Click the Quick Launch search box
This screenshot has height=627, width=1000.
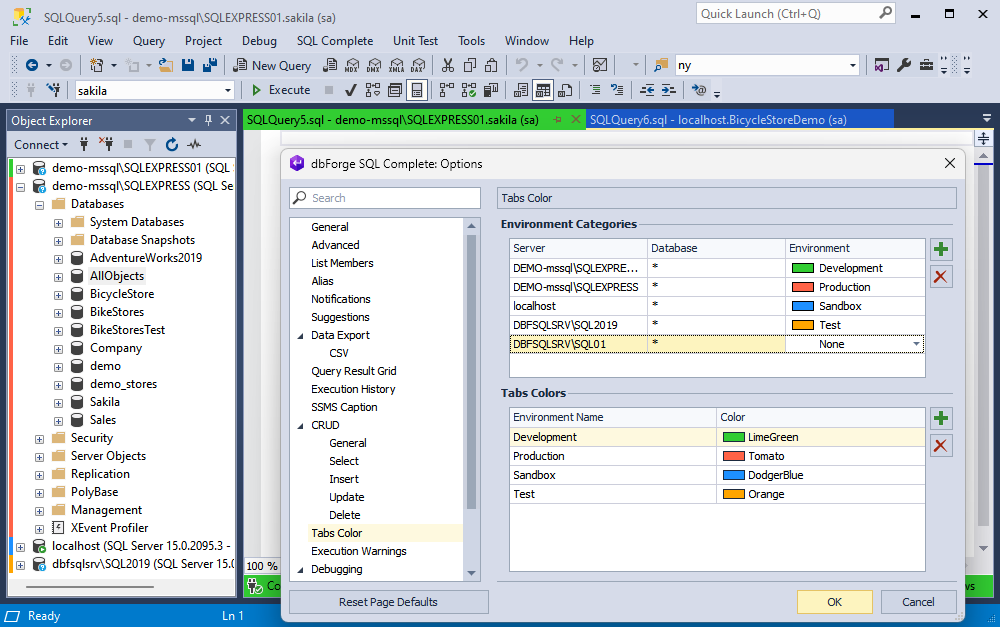coord(796,13)
